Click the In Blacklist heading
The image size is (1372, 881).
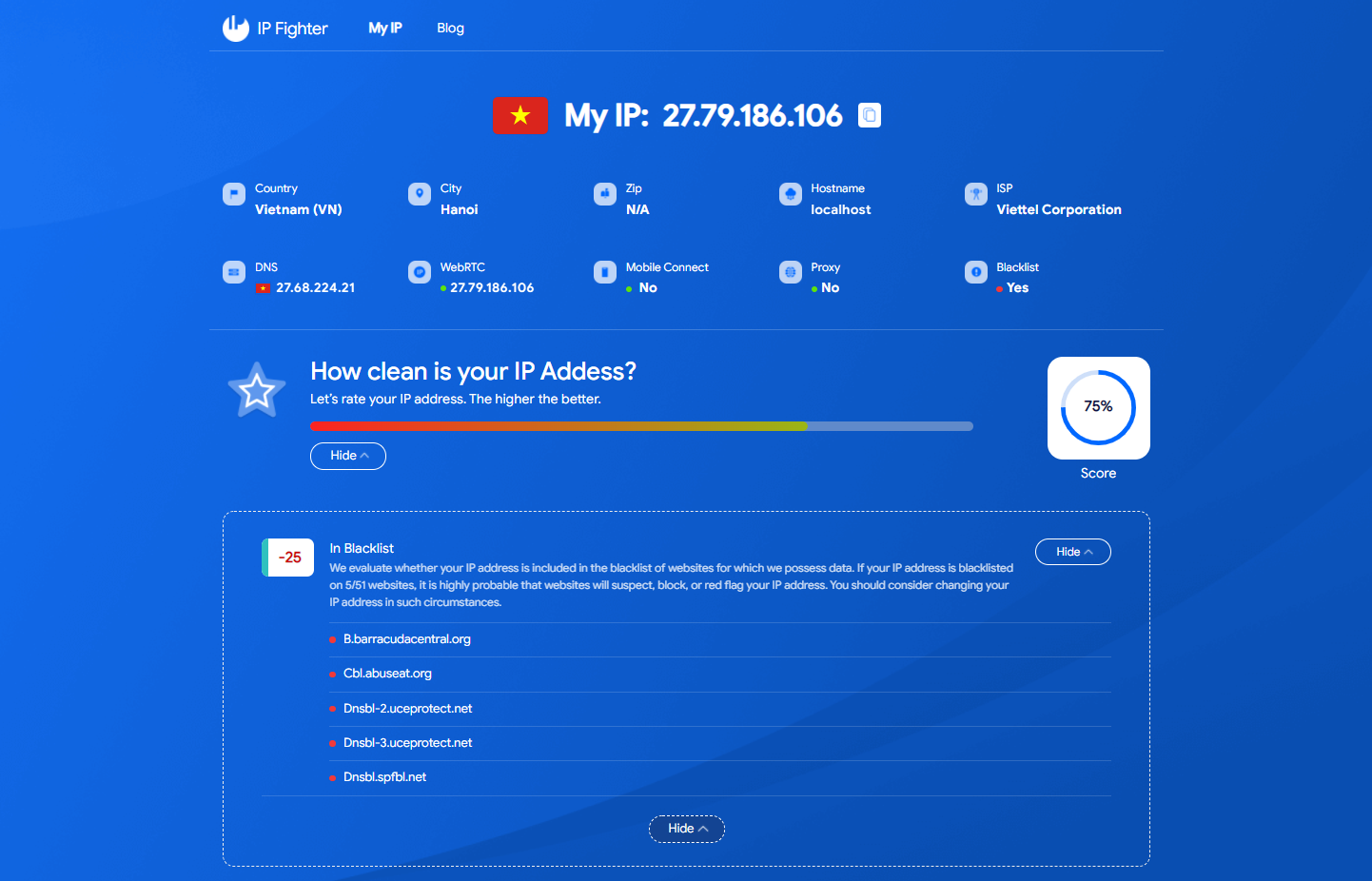pos(362,549)
